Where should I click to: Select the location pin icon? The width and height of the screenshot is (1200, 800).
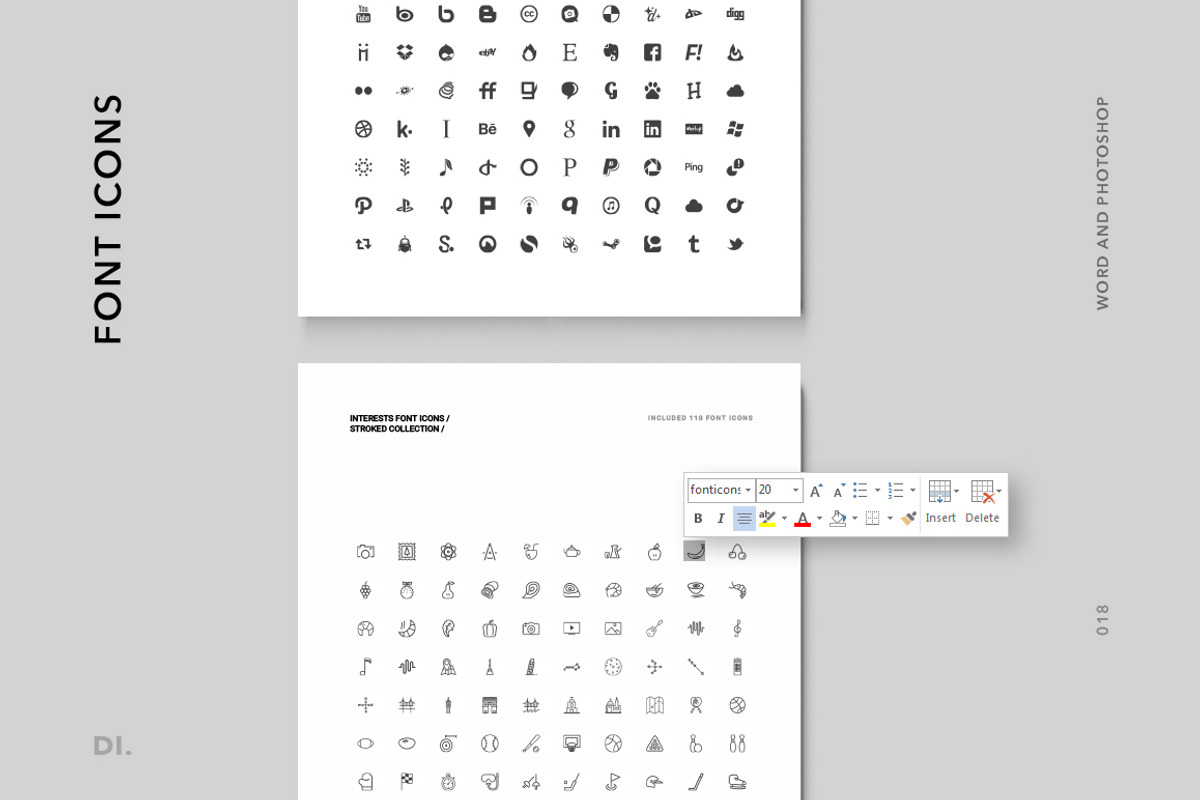529,129
